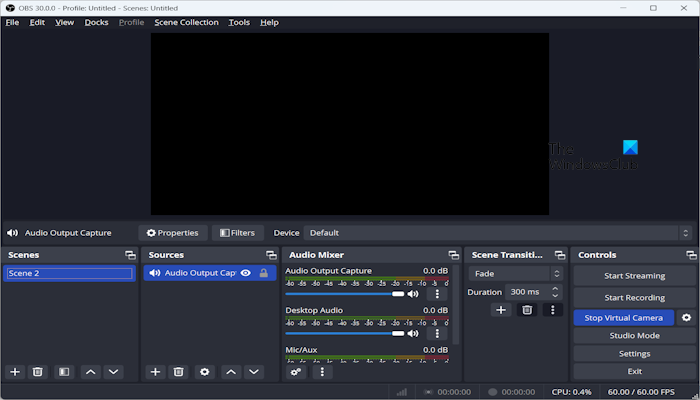This screenshot has height=400, width=700.
Task: Move source down in Sources list
Action: [x=254, y=371]
